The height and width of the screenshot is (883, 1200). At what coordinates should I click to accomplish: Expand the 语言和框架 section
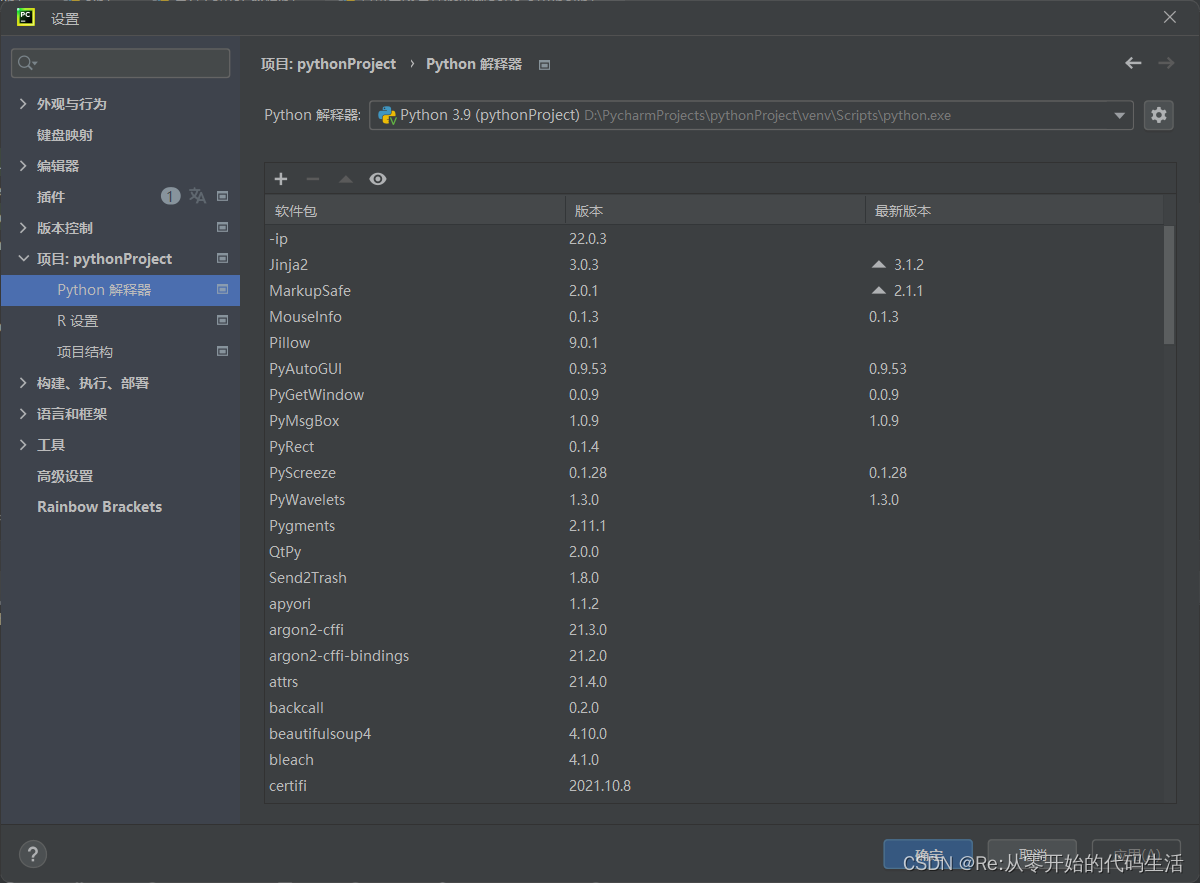24,414
